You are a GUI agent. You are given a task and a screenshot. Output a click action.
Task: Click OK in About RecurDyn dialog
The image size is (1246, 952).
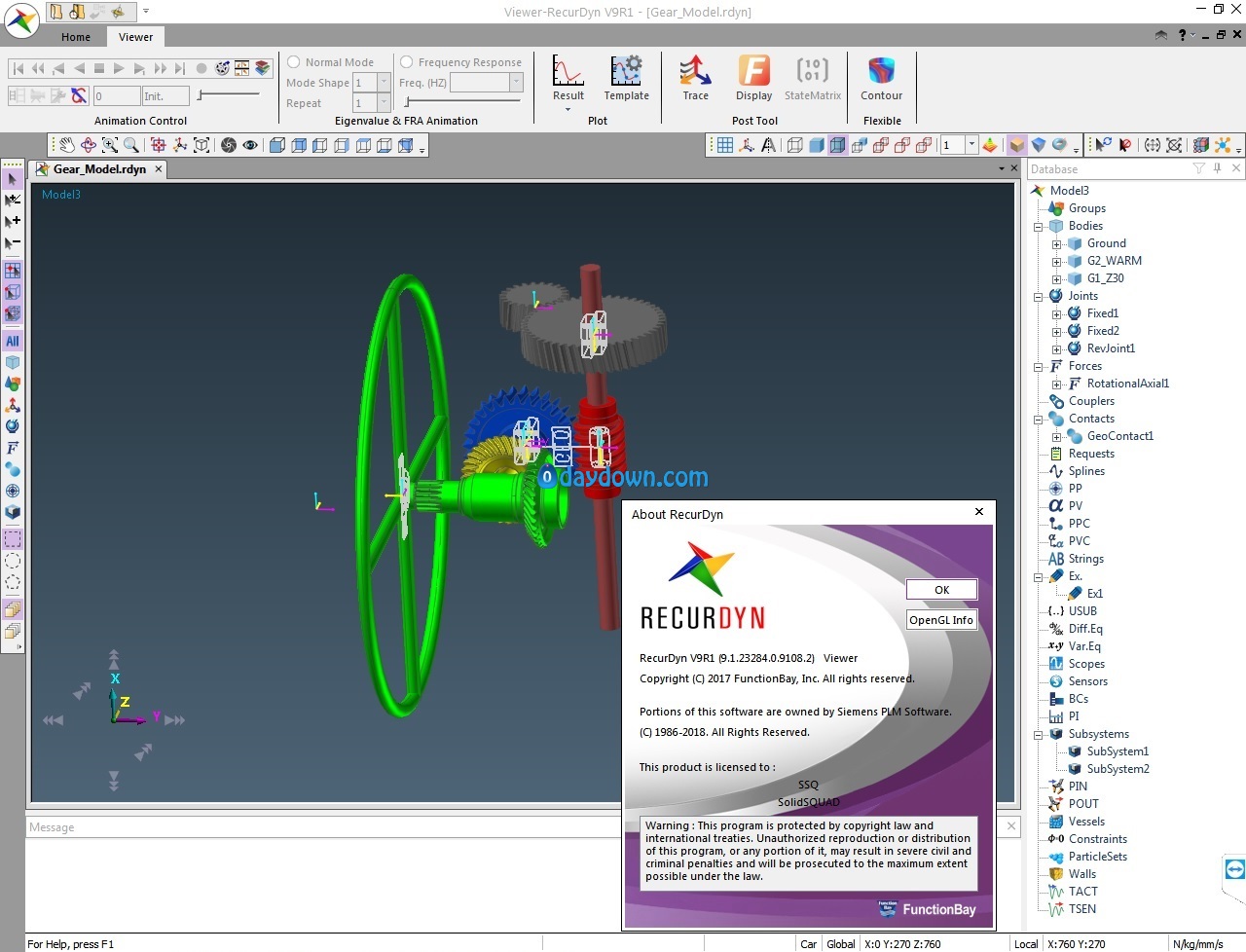pos(941,590)
